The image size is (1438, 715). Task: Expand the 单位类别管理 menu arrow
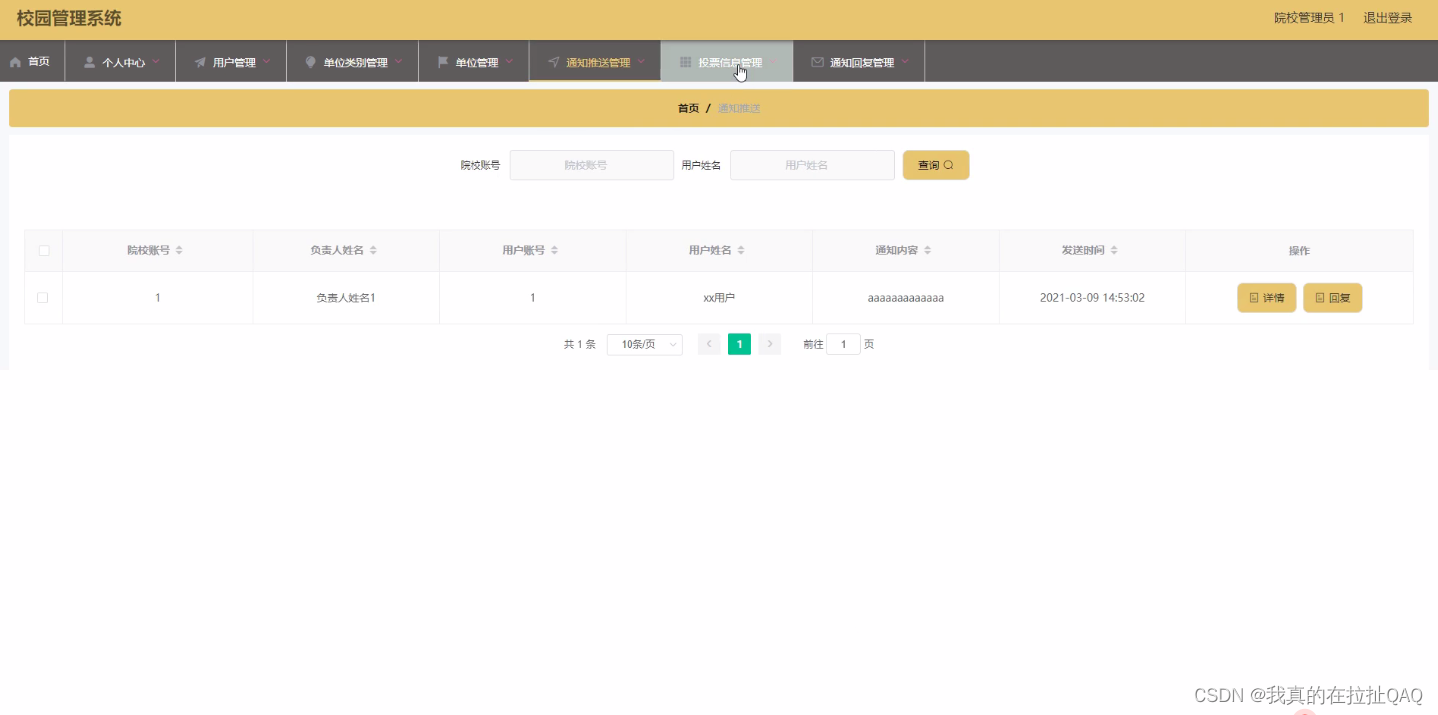[x=399, y=61]
